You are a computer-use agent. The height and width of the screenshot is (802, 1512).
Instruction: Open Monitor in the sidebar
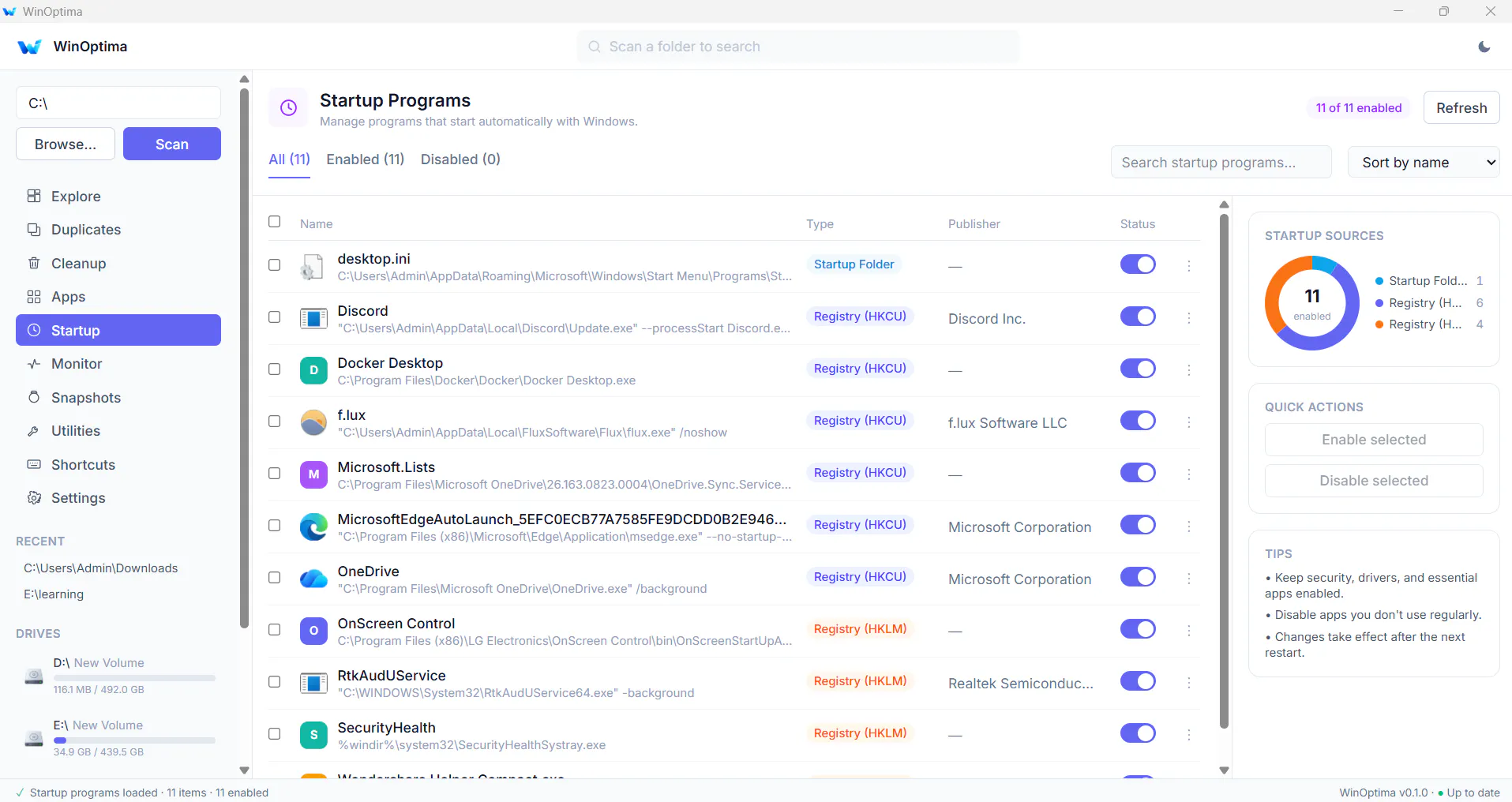click(x=118, y=364)
